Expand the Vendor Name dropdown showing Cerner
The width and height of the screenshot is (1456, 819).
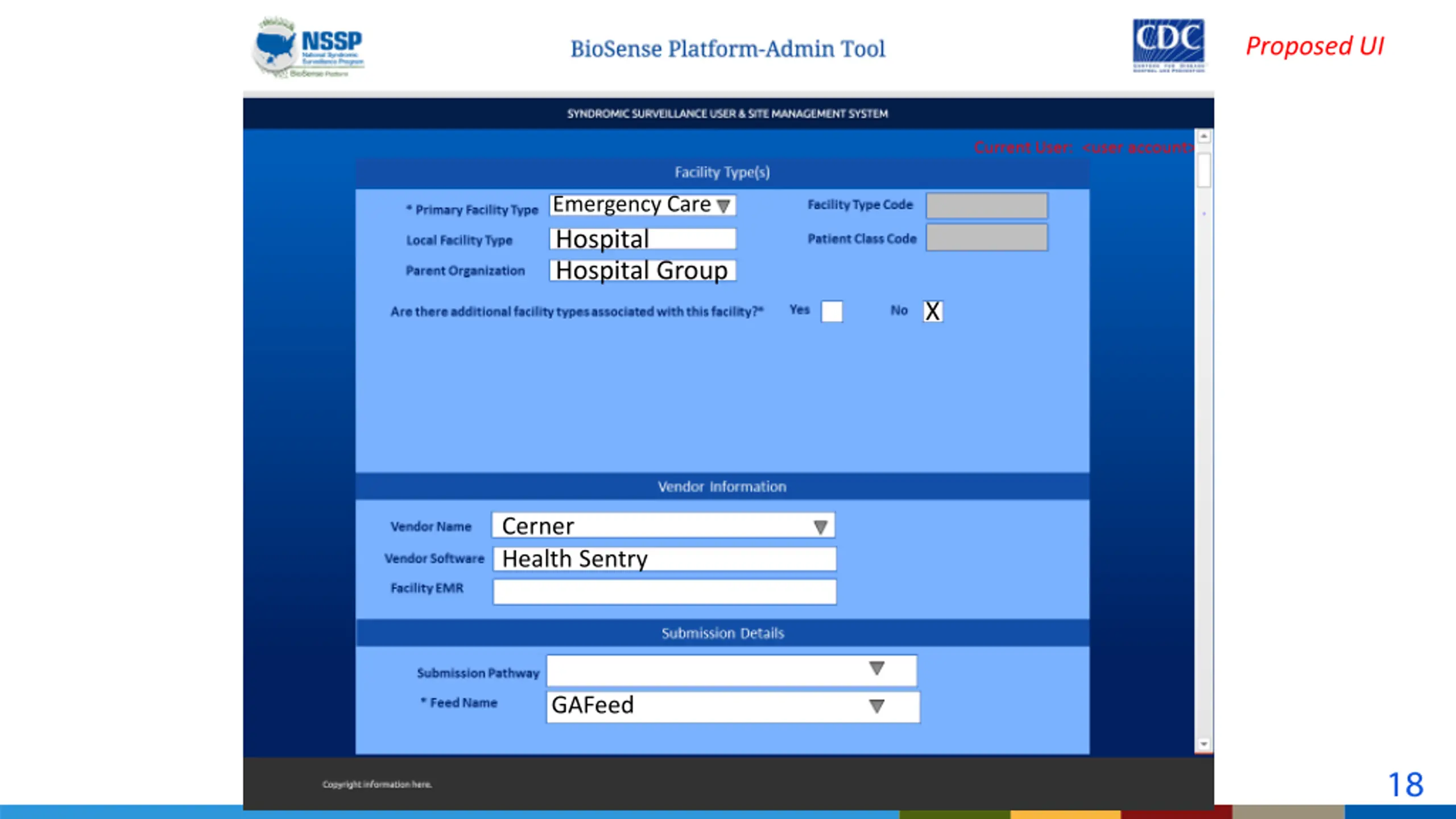pyautogui.click(x=820, y=527)
